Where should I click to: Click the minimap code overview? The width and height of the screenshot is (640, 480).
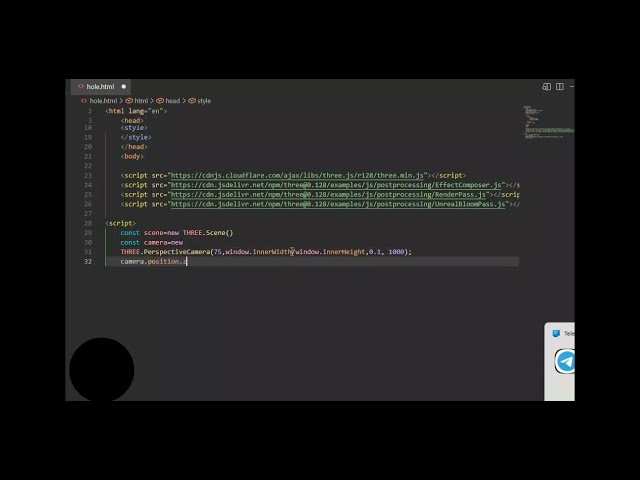point(548,122)
